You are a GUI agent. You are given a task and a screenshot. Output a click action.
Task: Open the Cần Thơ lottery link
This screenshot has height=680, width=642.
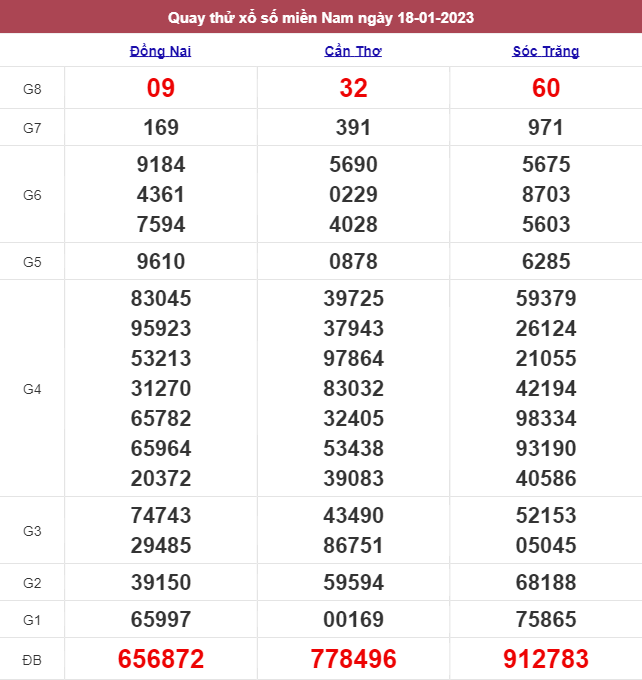point(353,51)
